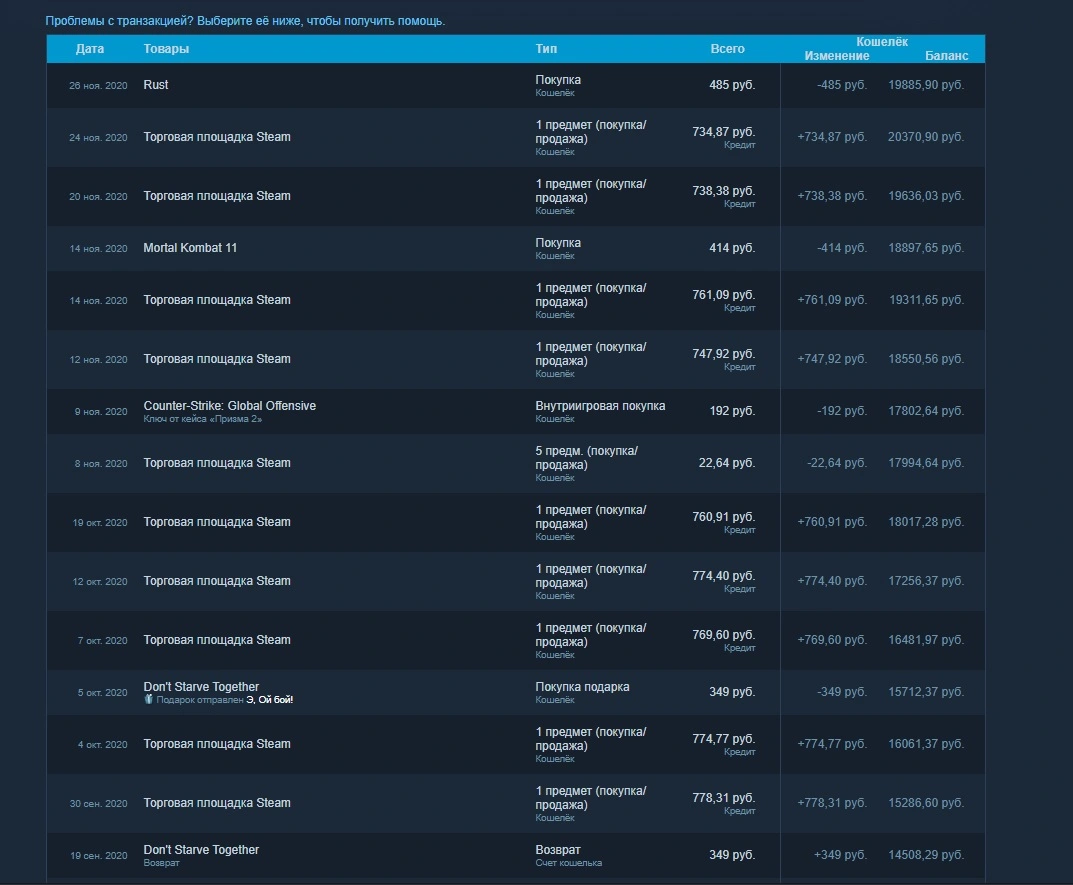Click the type 'Внутриигровая покупка'
The width and height of the screenshot is (1073, 885).
[600, 406]
